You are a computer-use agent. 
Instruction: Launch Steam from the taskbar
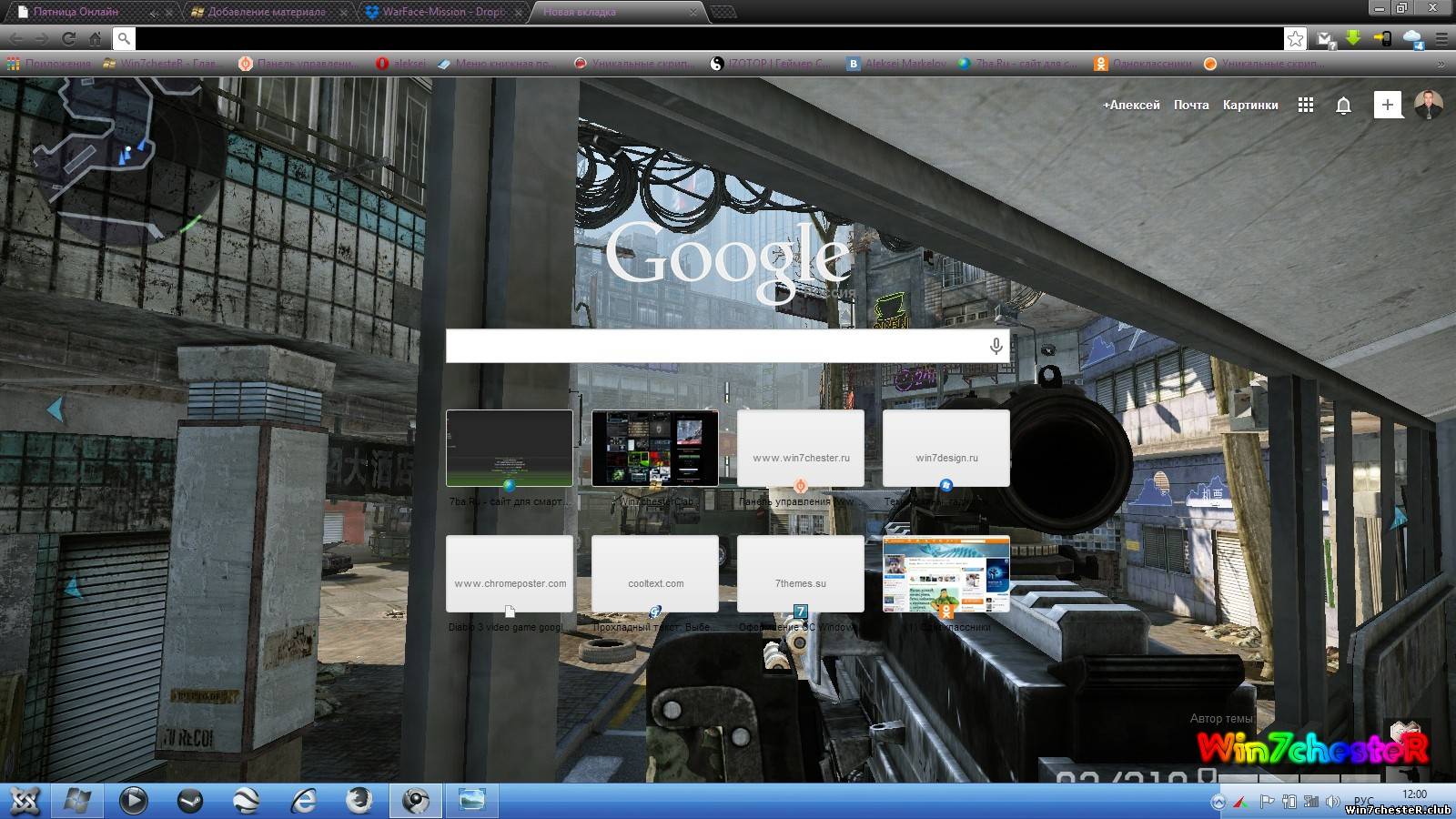[190, 801]
